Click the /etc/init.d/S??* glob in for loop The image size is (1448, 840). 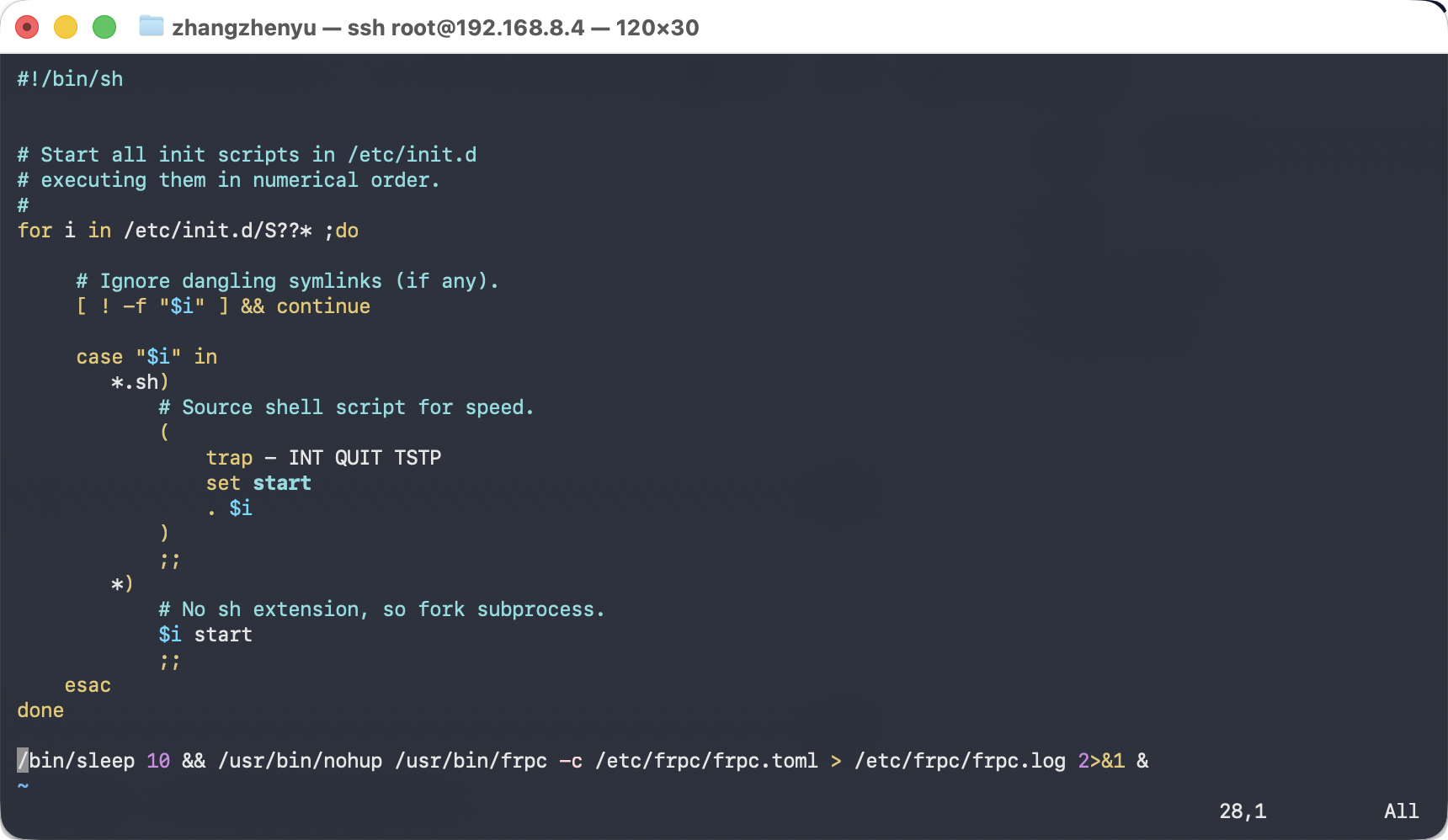click(x=217, y=231)
